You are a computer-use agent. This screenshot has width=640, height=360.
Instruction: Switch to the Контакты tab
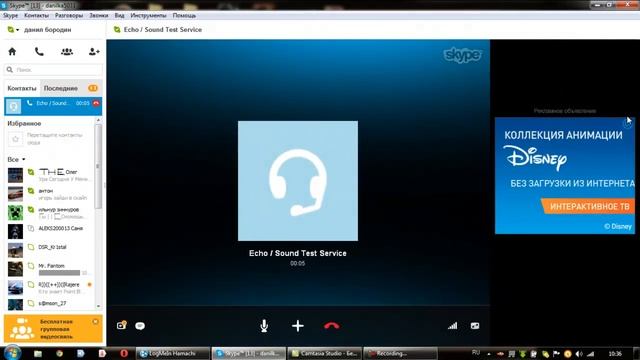22,88
